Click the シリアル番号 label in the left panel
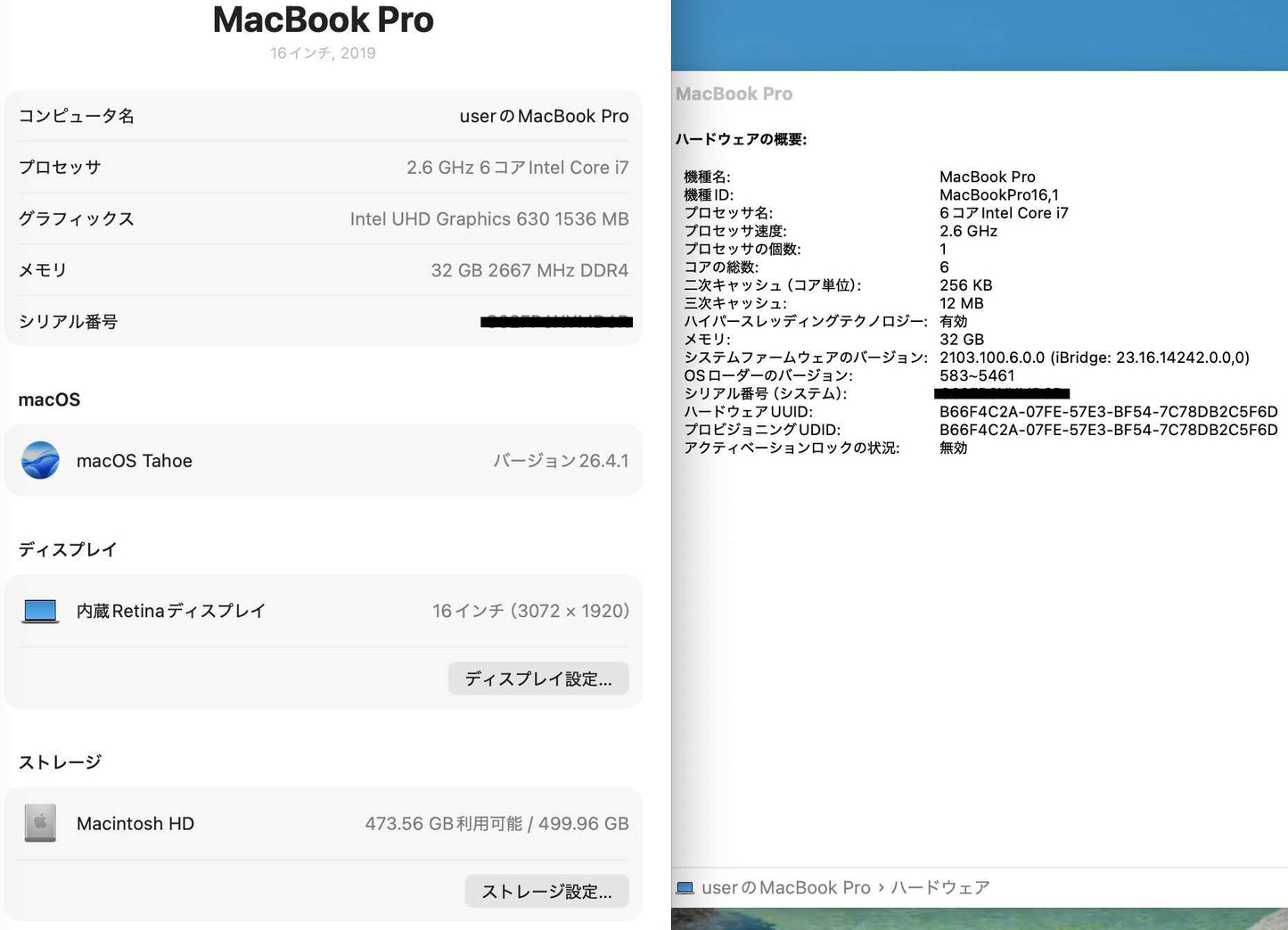The image size is (1288, 930). 68,322
